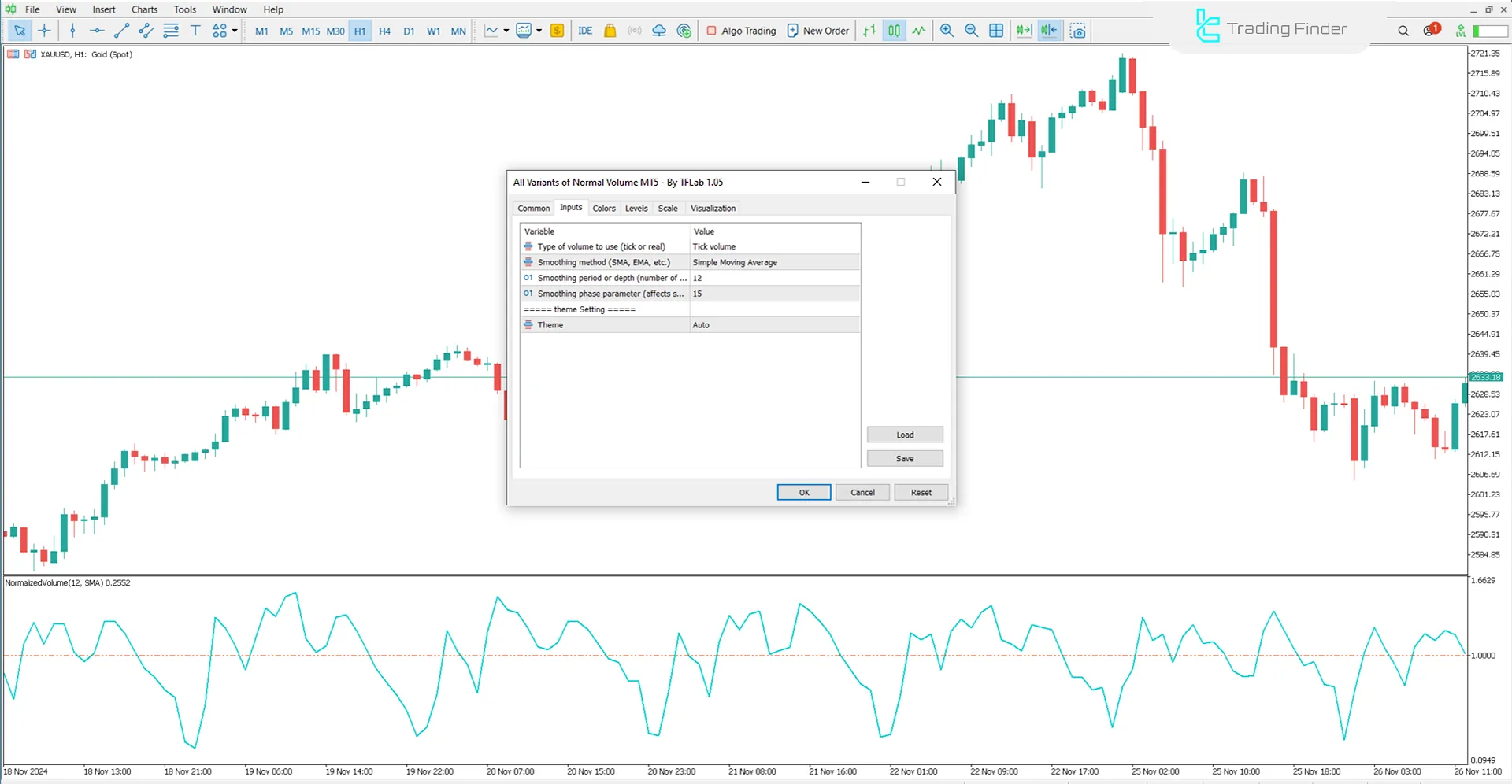Click the Reset button
The image size is (1512, 784).
[921, 493]
